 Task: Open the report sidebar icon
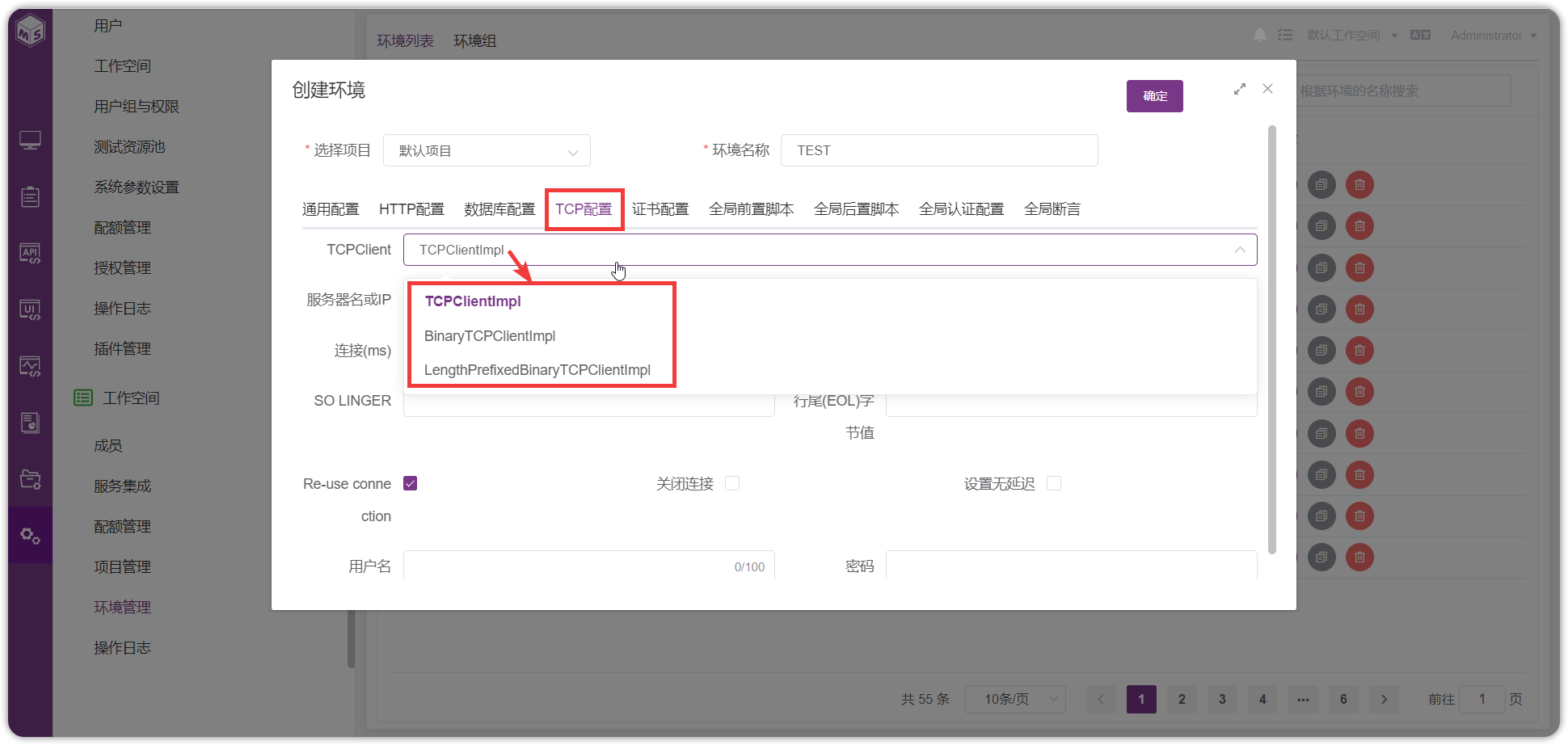point(30,423)
